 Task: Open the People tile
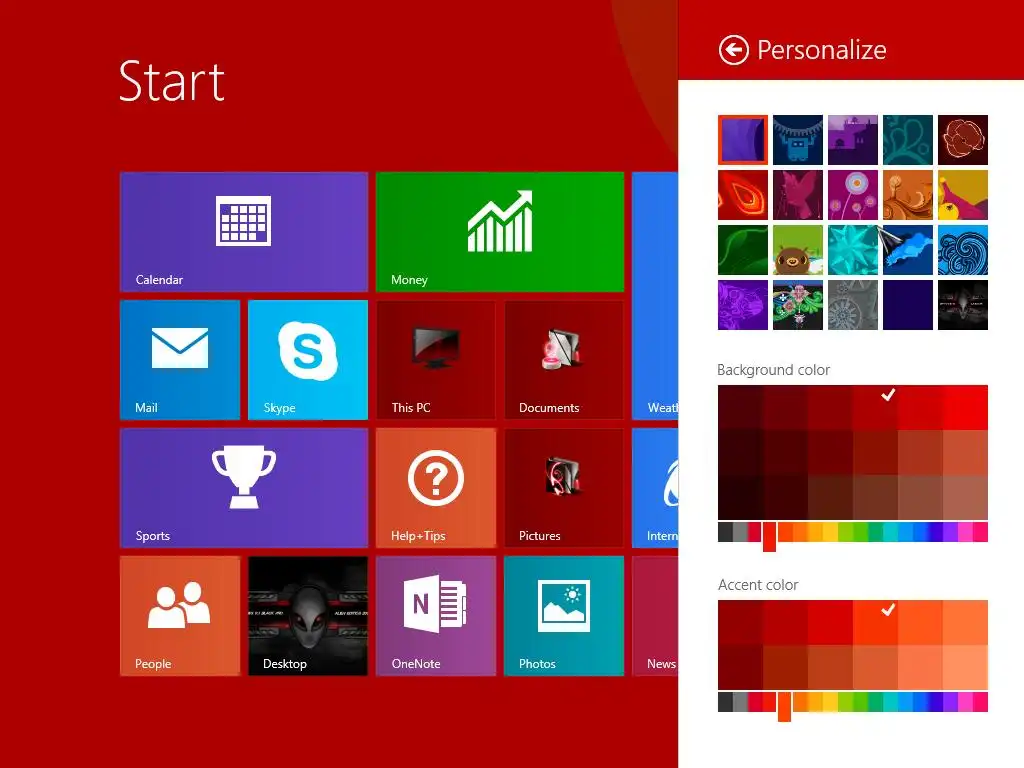[180, 616]
